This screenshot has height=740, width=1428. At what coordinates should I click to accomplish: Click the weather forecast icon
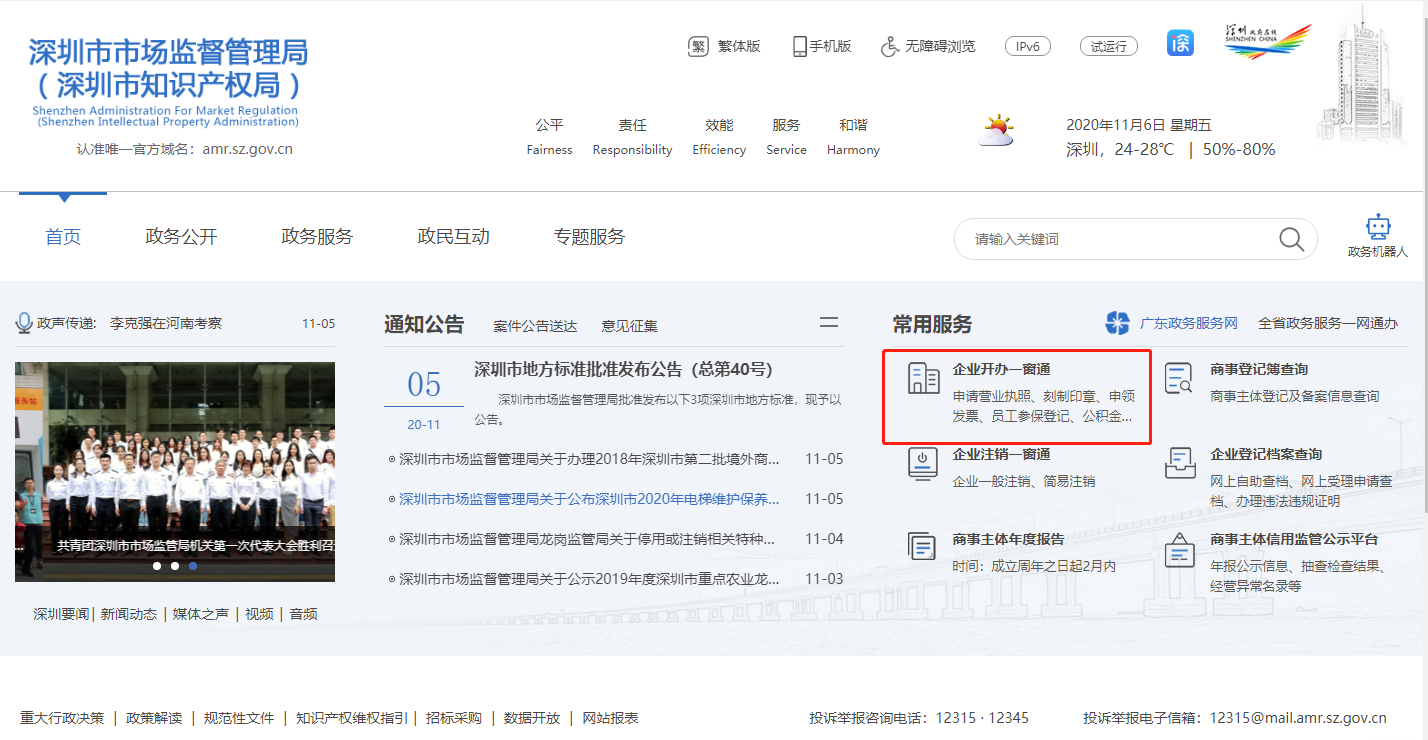pyautogui.click(x=995, y=130)
